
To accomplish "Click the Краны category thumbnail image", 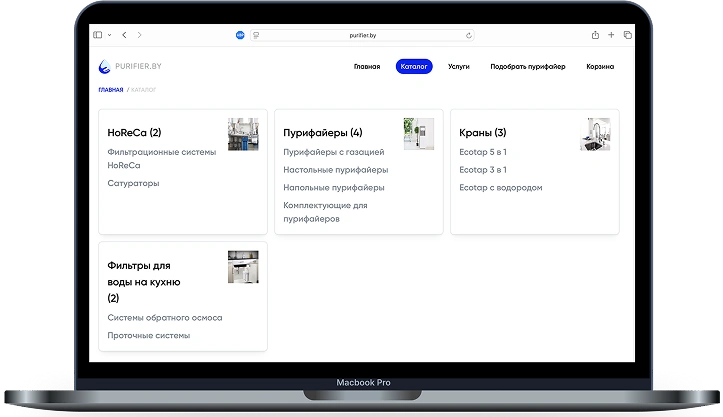I will pos(595,134).
